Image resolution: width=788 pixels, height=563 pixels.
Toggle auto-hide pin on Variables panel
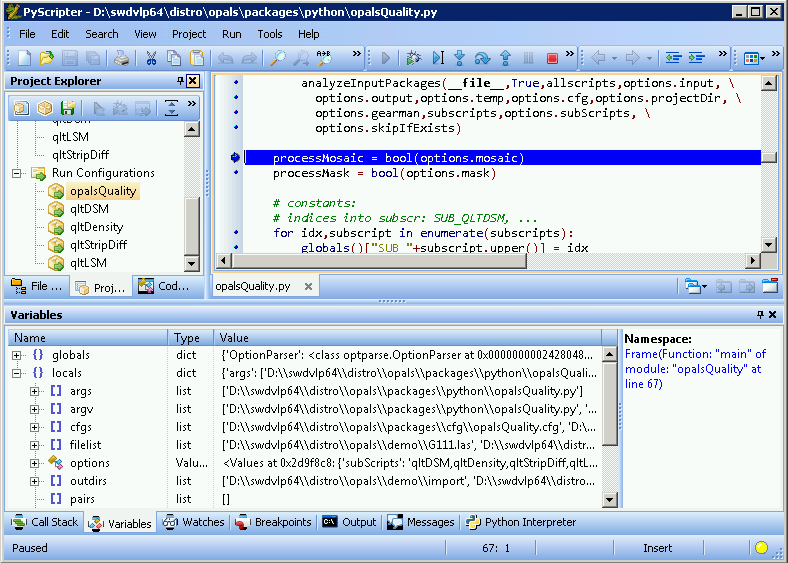(x=759, y=315)
